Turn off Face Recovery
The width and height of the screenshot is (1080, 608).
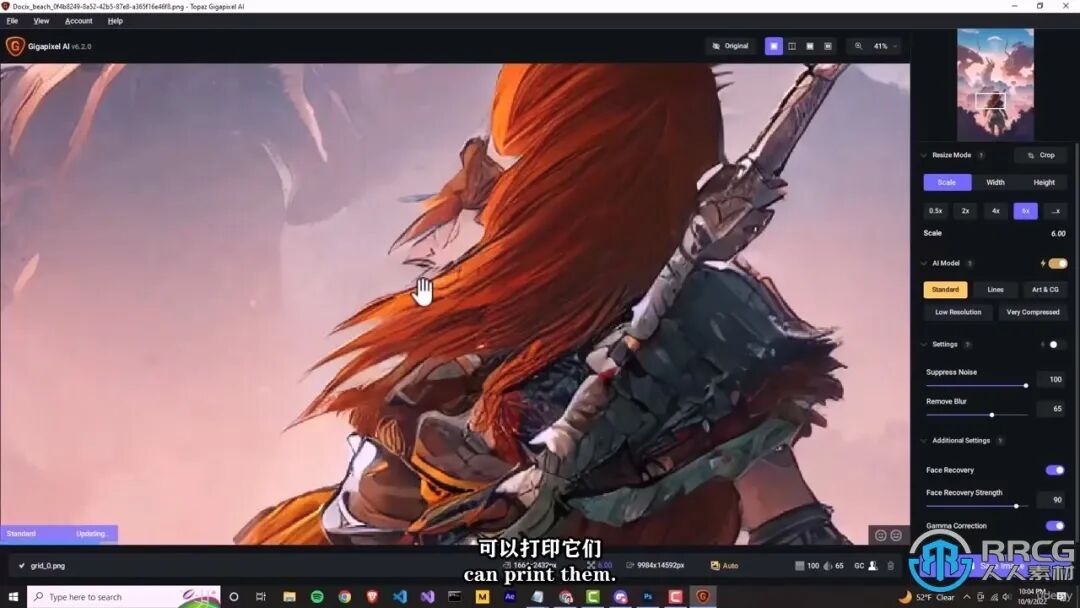(1055, 470)
